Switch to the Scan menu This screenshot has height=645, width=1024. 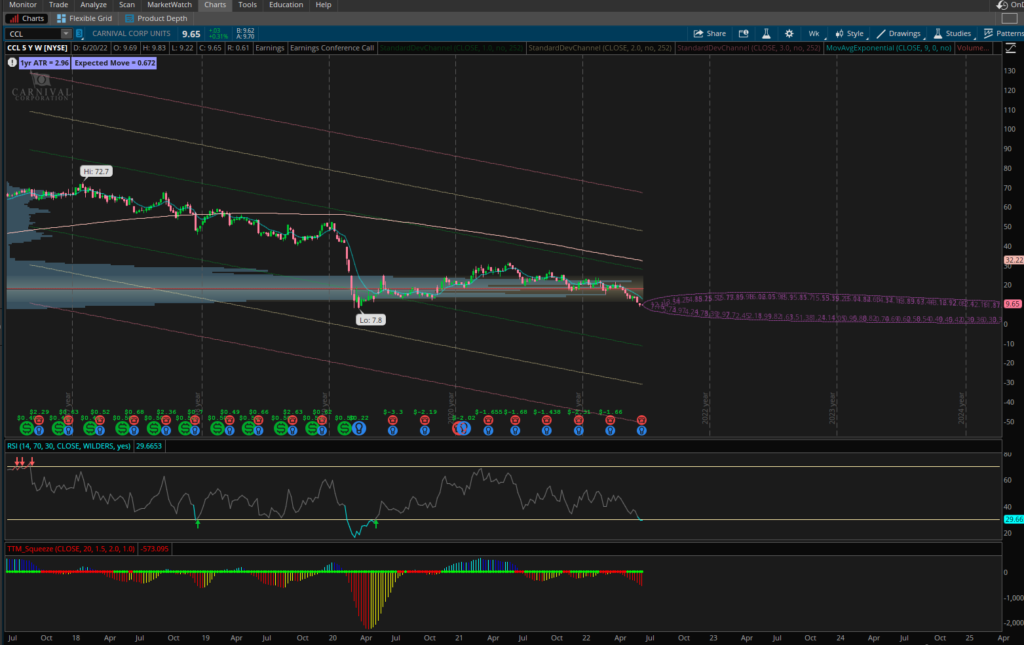point(129,5)
